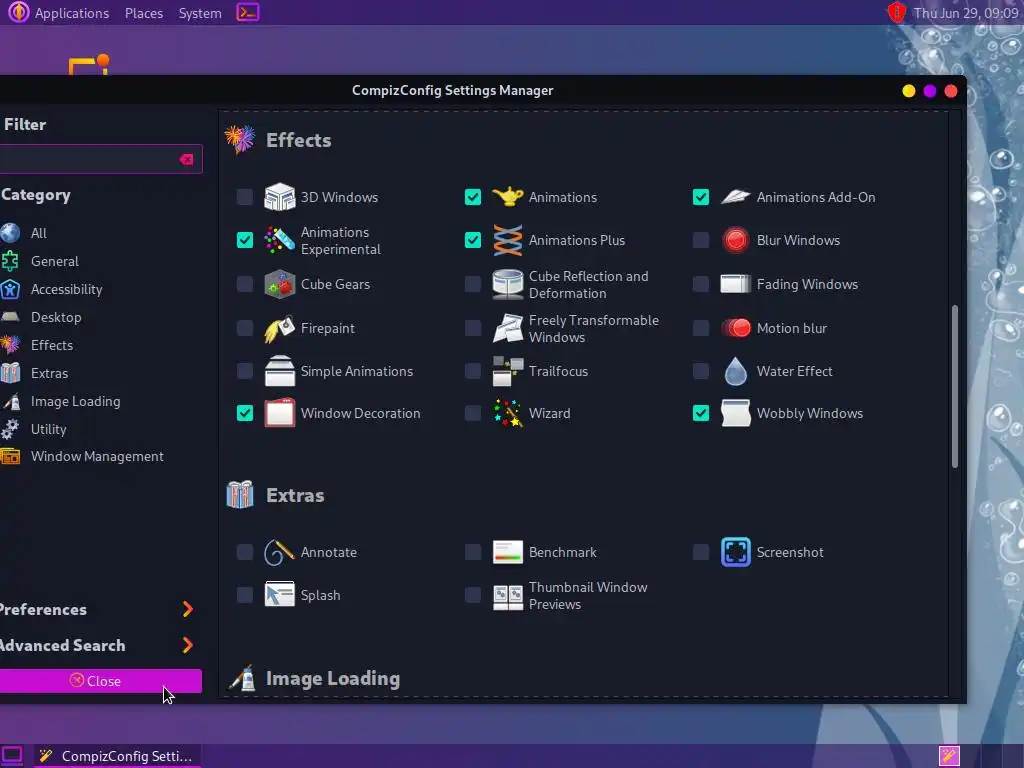Clear the filter text field
1024x768 pixels.
[186, 159]
